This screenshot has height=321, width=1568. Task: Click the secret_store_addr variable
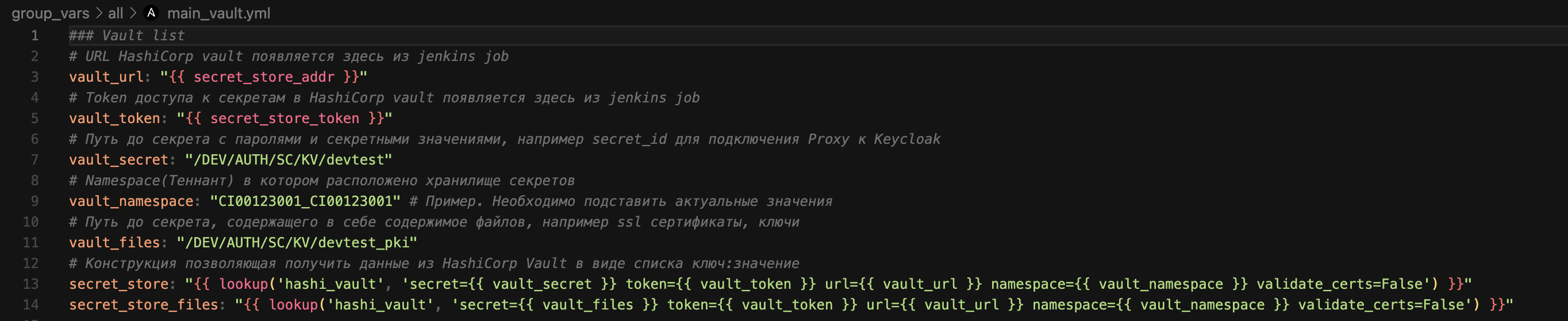(264, 77)
